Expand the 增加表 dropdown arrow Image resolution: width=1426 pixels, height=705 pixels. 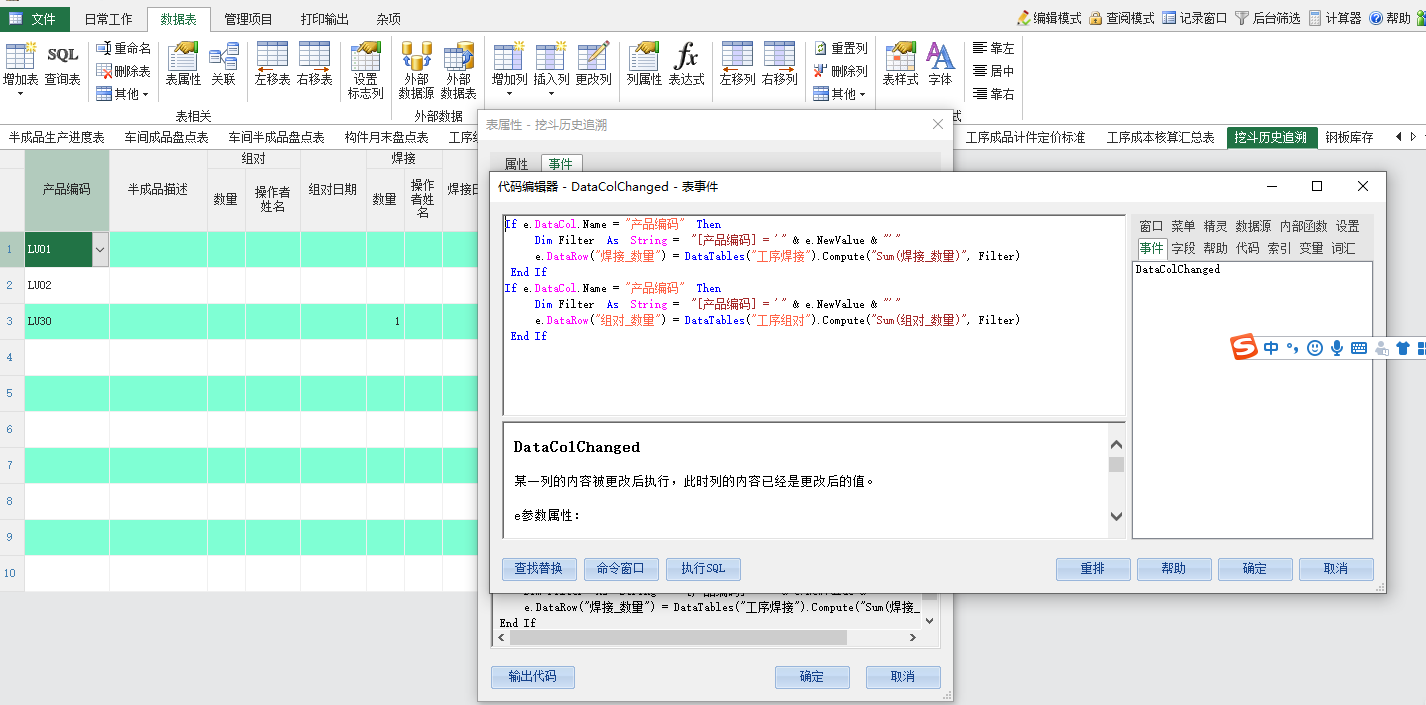click(x=20, y=94)
